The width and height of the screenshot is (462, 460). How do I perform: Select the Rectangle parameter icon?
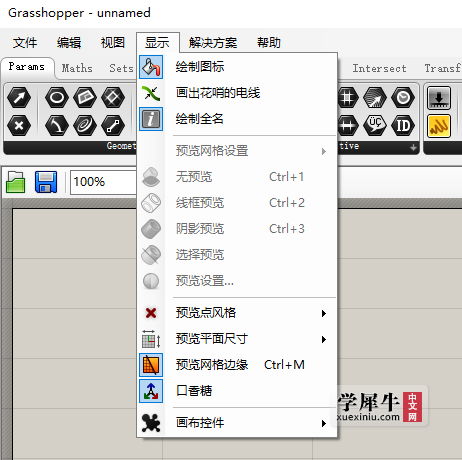(x=85, y=98)
